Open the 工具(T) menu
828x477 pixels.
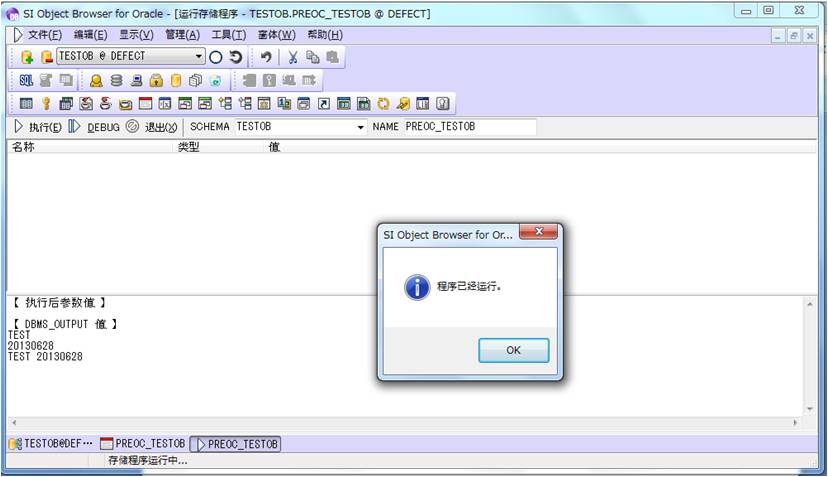(228, 35)
